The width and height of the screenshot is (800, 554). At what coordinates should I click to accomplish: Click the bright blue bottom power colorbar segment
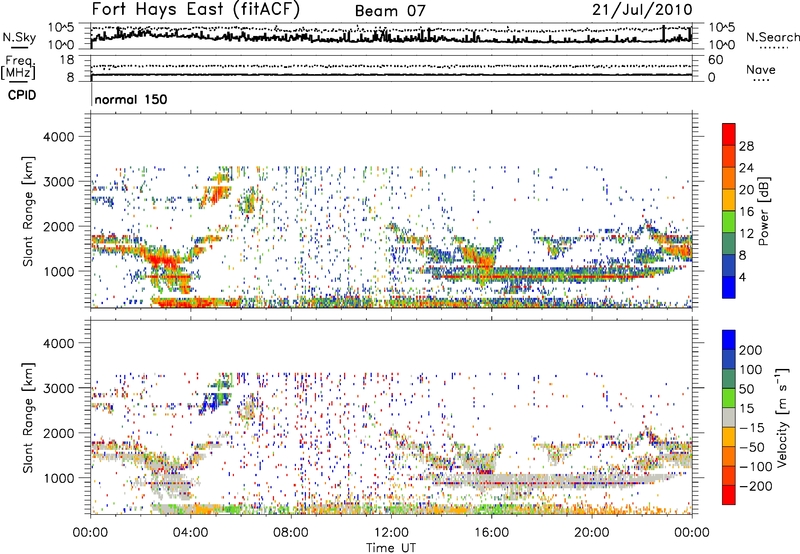[x=729, y=287]
